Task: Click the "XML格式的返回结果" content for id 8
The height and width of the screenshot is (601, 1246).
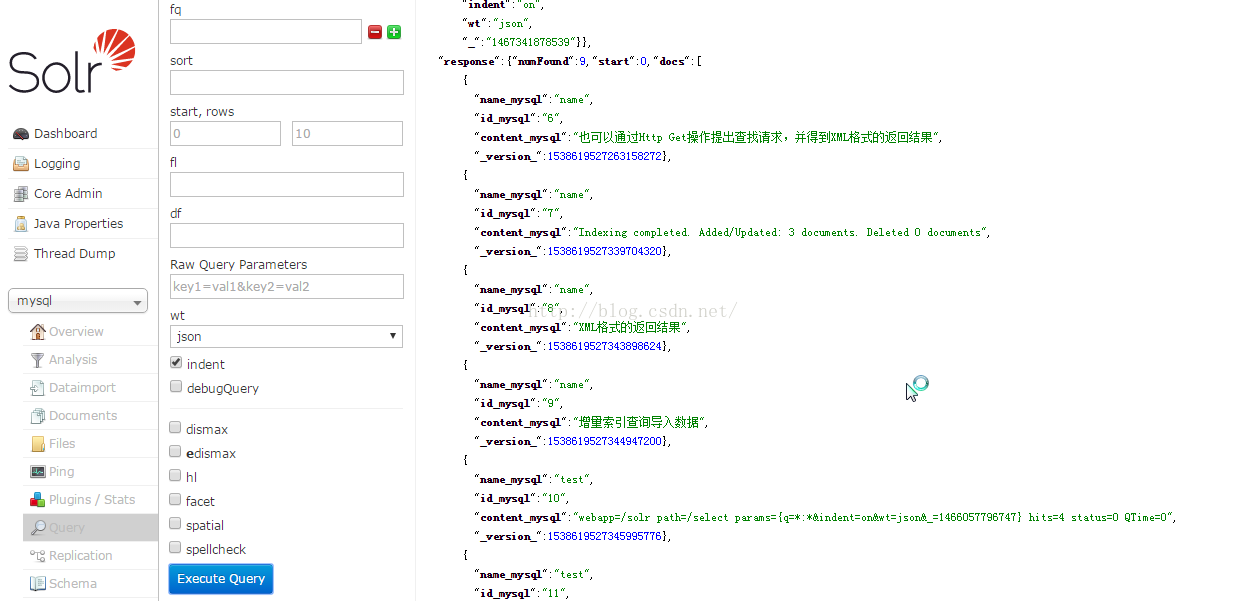Action: 629,328
